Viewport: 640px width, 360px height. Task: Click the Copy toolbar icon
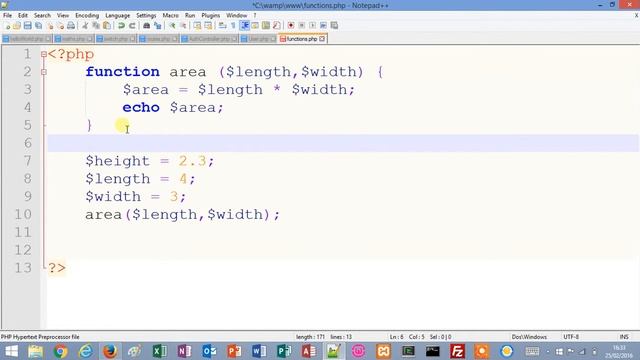[96, 26]
